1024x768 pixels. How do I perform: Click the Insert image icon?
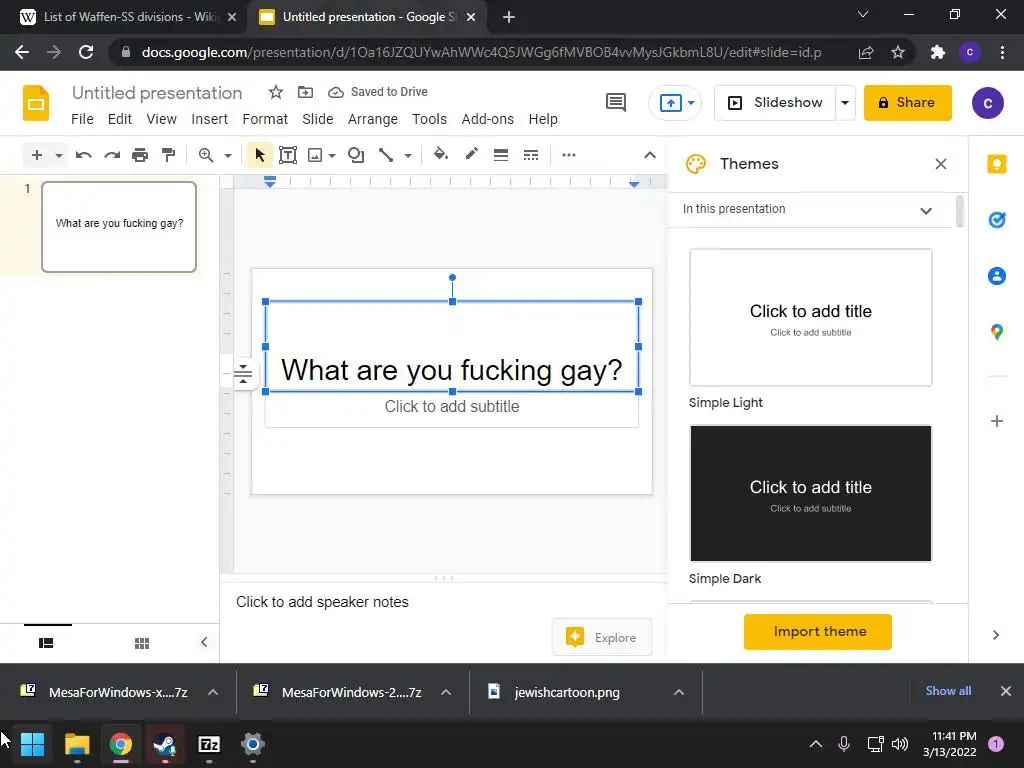click(x=315, y=155)
